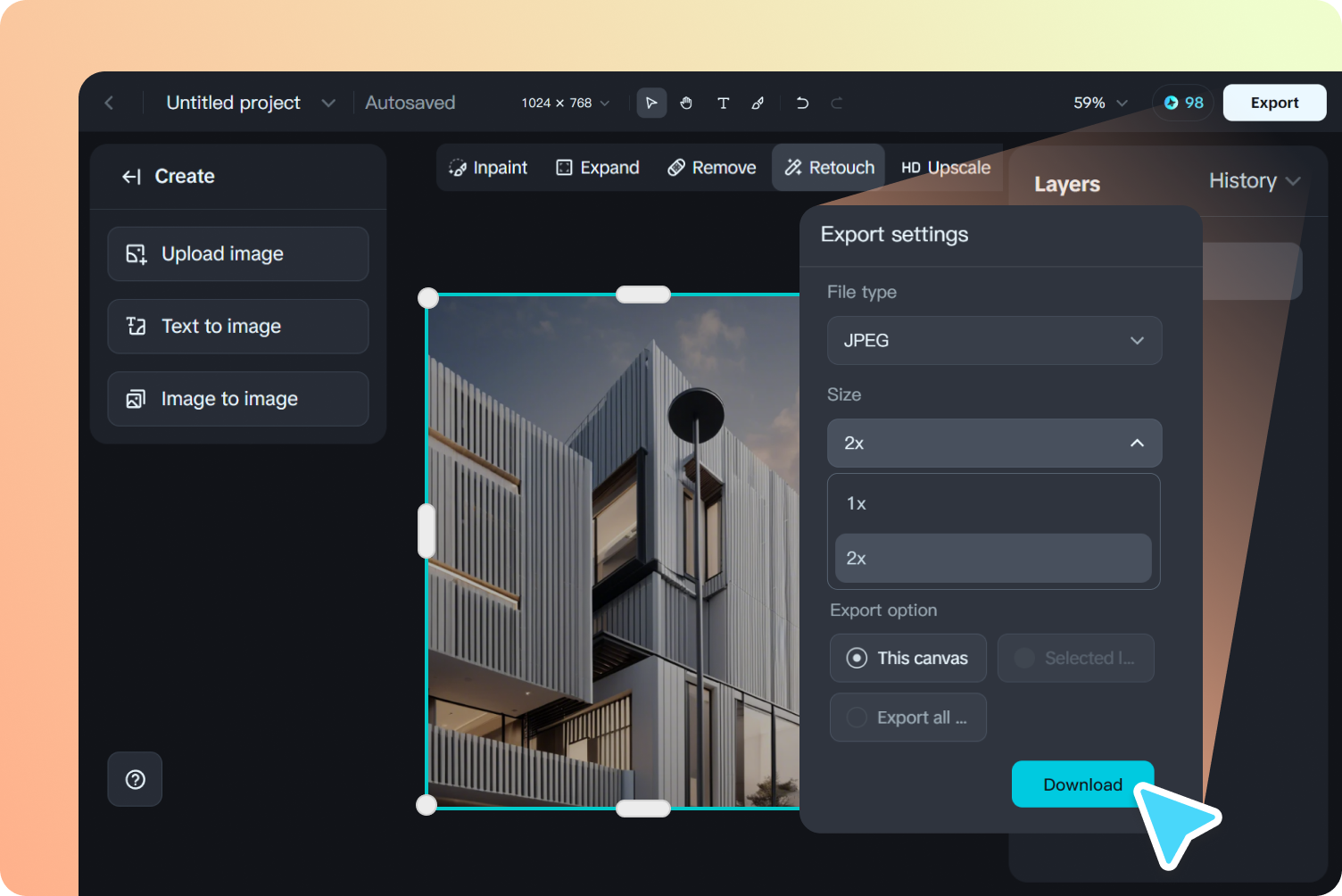Switch to the Retouch tab
The image size is (1342, 896).
[x=829, y=168]
